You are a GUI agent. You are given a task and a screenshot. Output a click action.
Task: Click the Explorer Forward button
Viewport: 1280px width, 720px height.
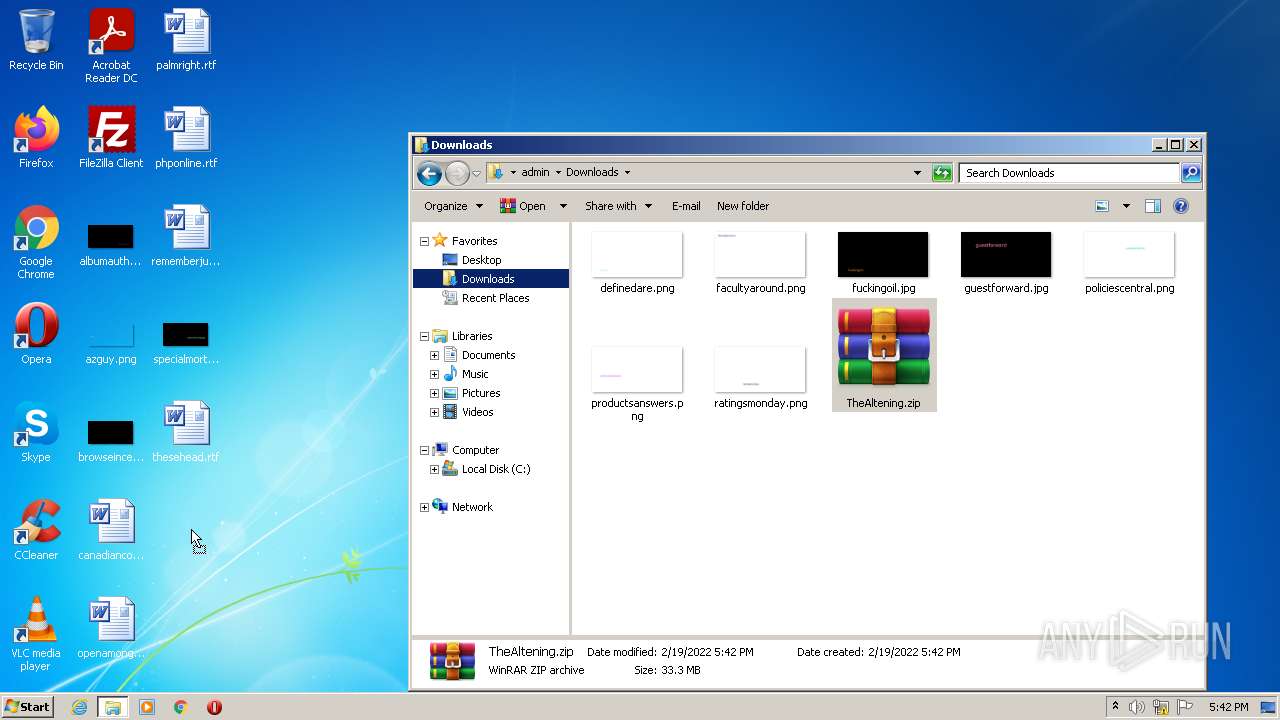(457, 173)
